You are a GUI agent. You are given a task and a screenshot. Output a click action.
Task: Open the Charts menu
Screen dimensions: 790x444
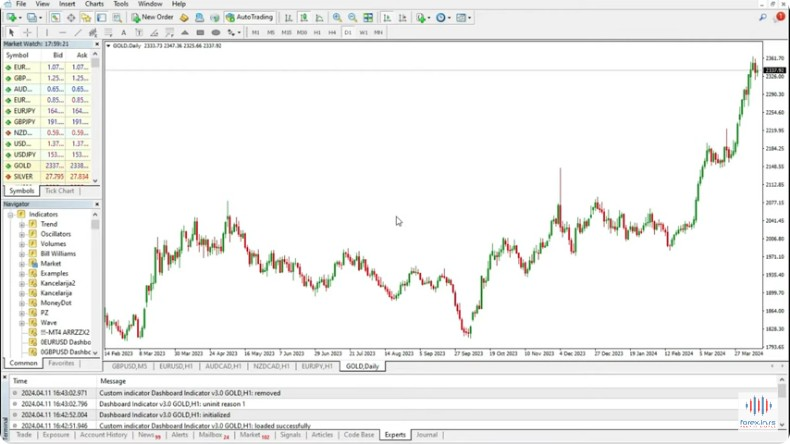coord(94,4)
